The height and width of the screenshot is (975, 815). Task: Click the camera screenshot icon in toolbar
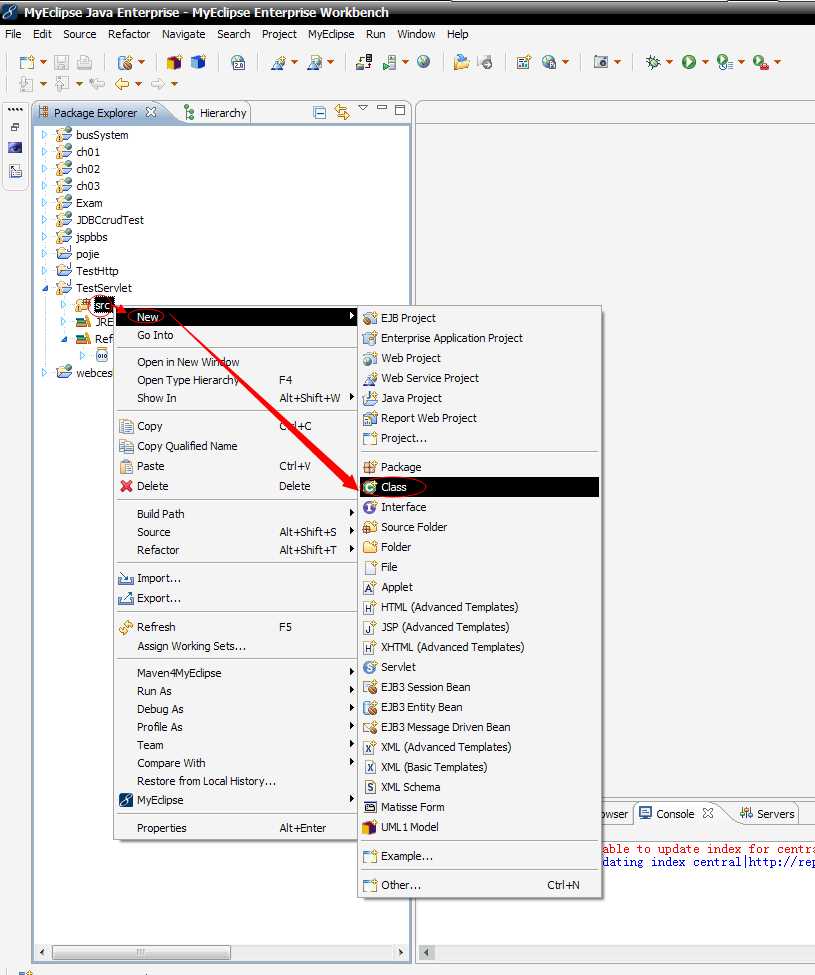tap(601, 62)
